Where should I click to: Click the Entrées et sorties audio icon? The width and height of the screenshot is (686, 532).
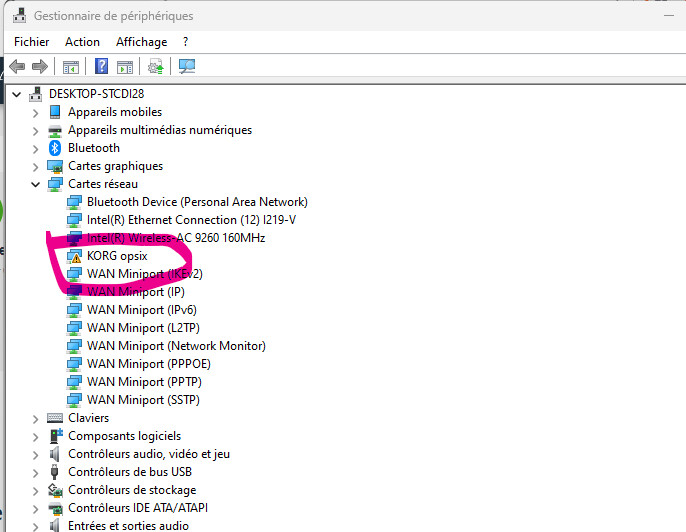[x=55, y=525]
